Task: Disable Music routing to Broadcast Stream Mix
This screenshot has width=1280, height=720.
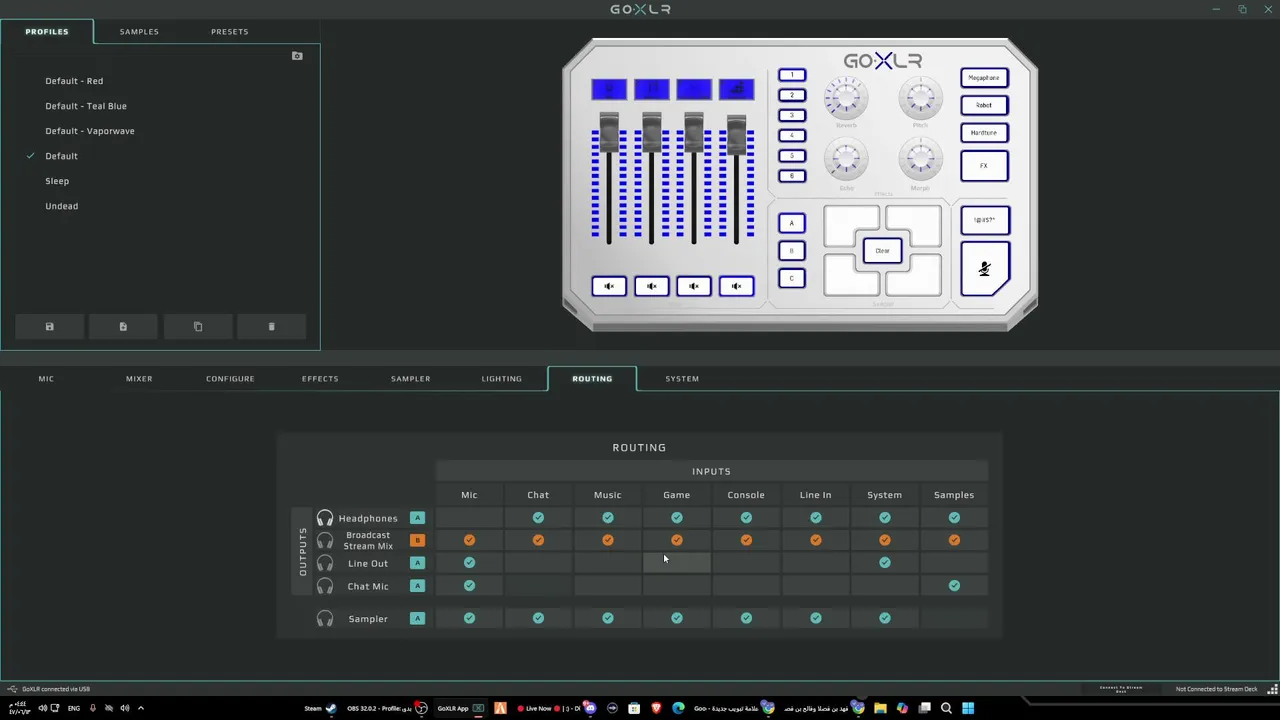Action: 607,540
